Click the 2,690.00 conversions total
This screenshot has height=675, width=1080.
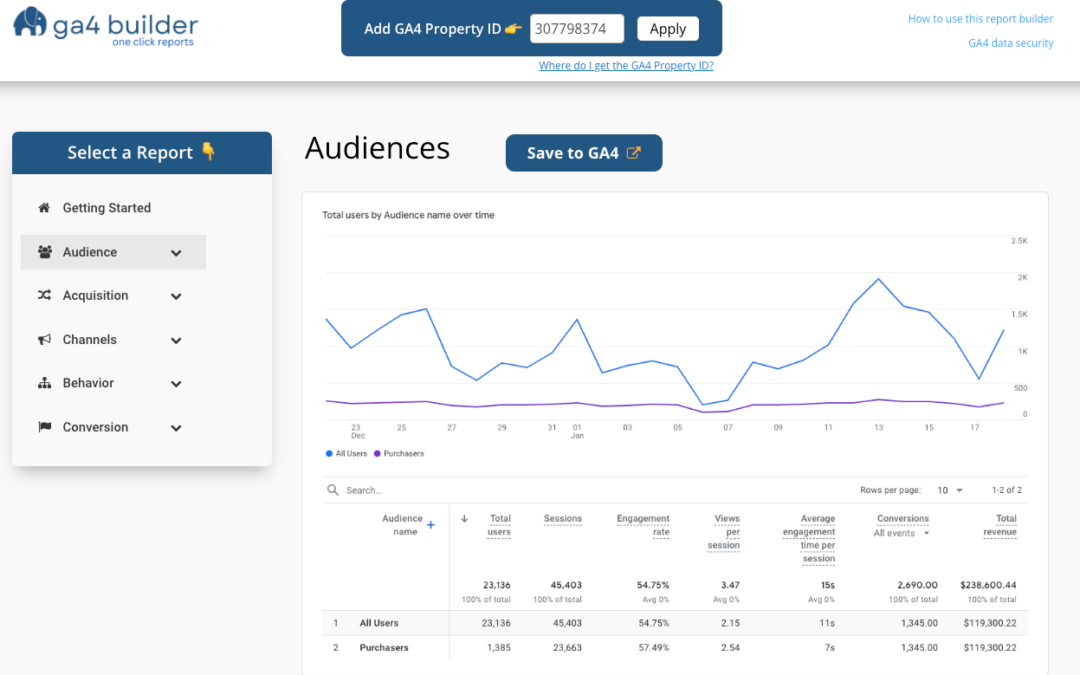click(x=917, y=585)
